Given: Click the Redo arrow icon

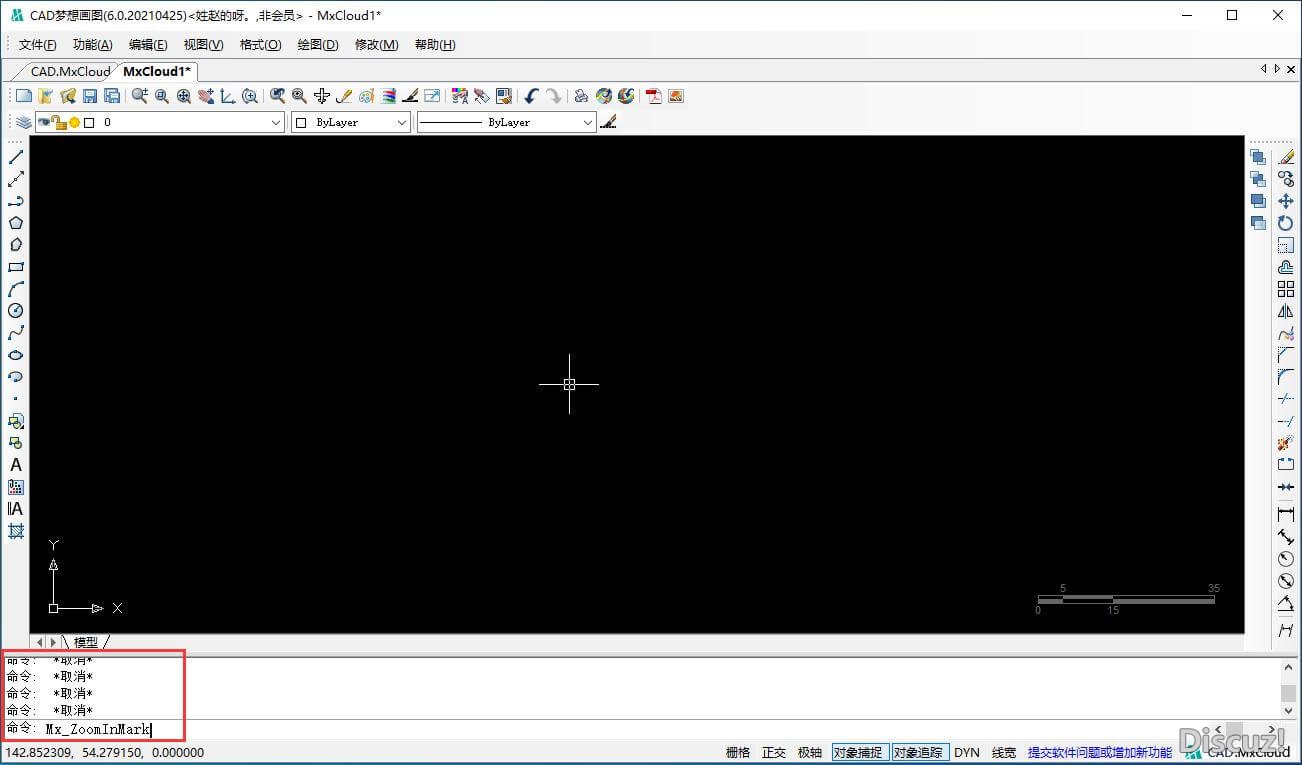Looking at the screenshot, I should (554, 96).
